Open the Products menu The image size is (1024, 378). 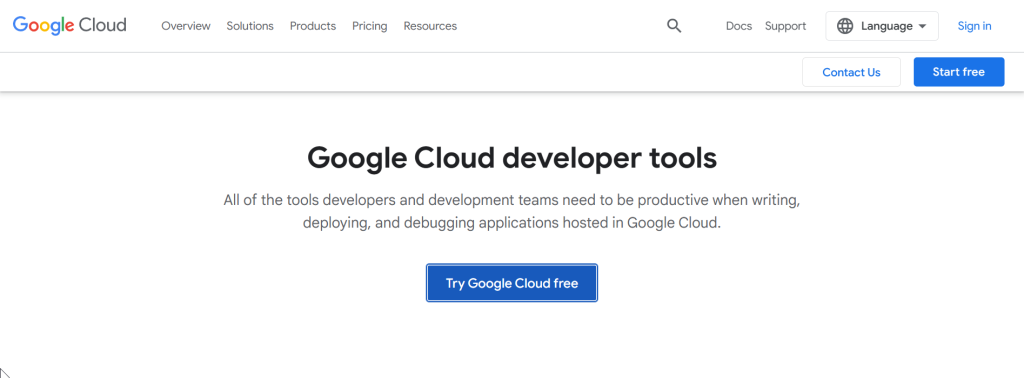(x=313, y=26)
